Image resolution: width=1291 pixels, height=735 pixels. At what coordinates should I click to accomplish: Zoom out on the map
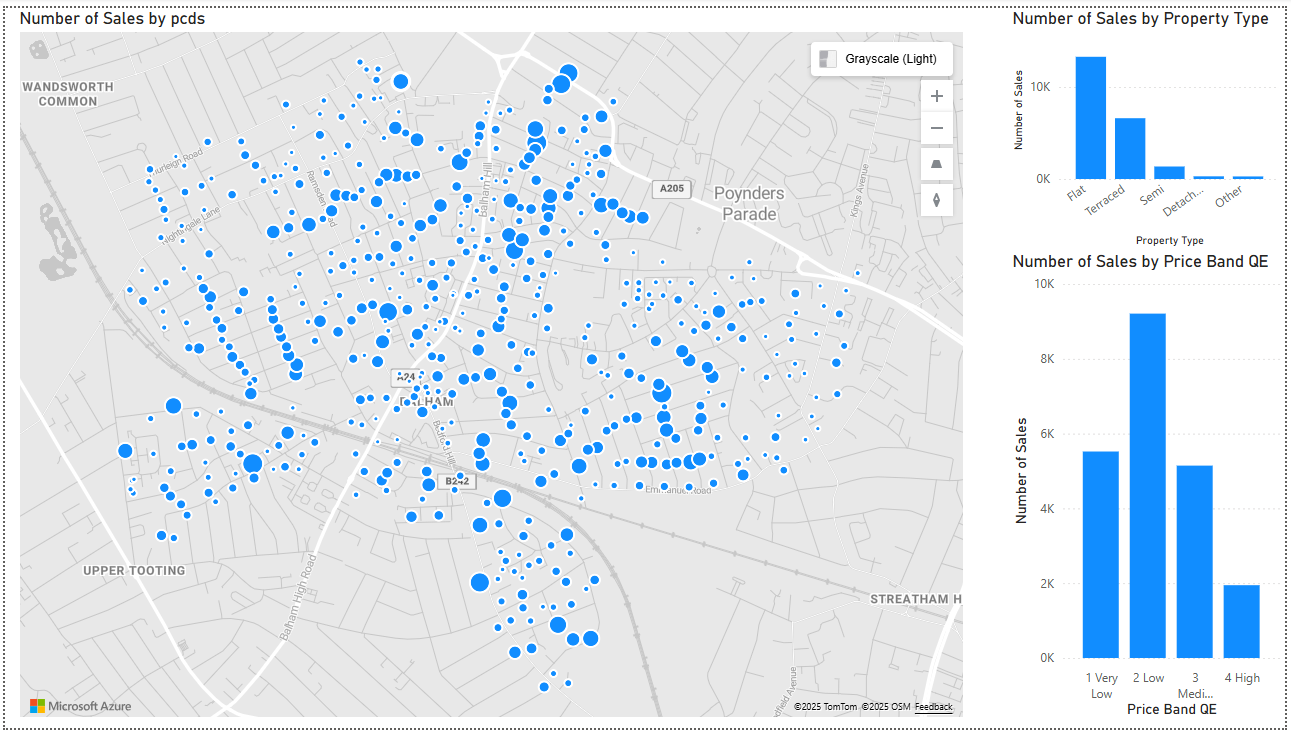[936, 128]
